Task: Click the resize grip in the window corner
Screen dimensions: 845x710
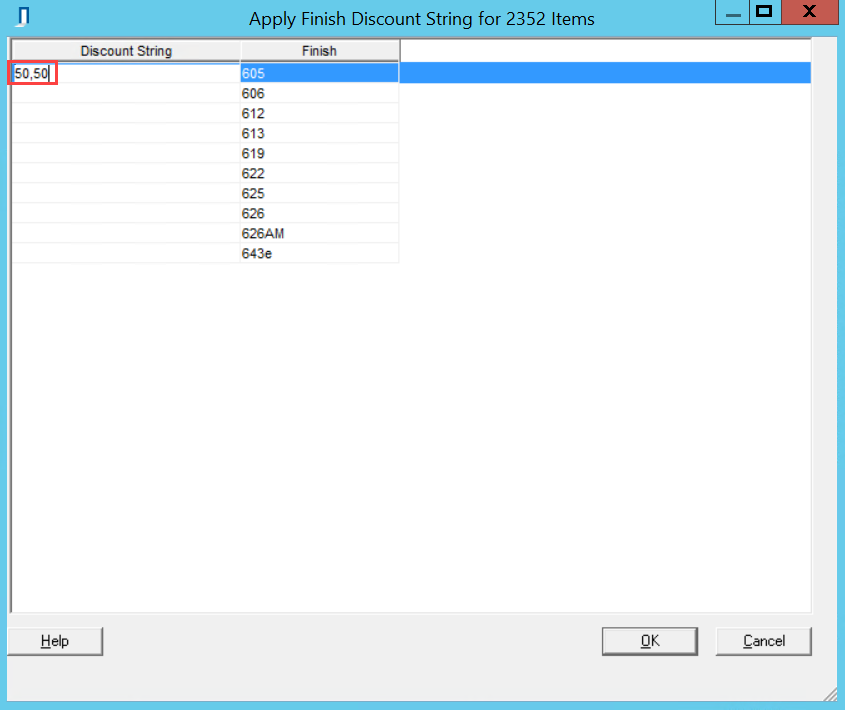Action: point(830,694)
